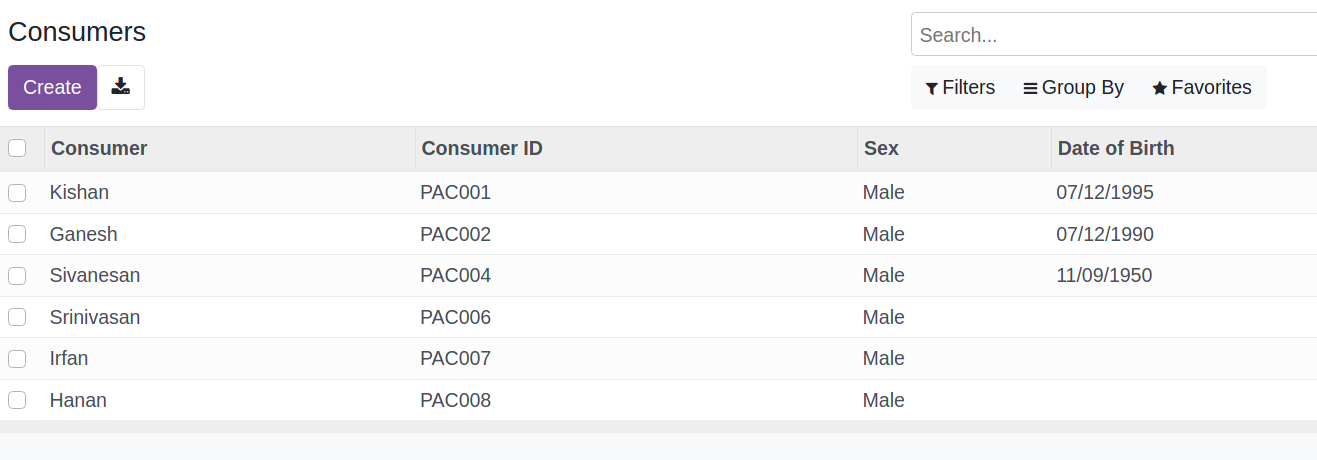1317x460 pixels.
Task: Click the Sex column header
Action: pos(881,148)
